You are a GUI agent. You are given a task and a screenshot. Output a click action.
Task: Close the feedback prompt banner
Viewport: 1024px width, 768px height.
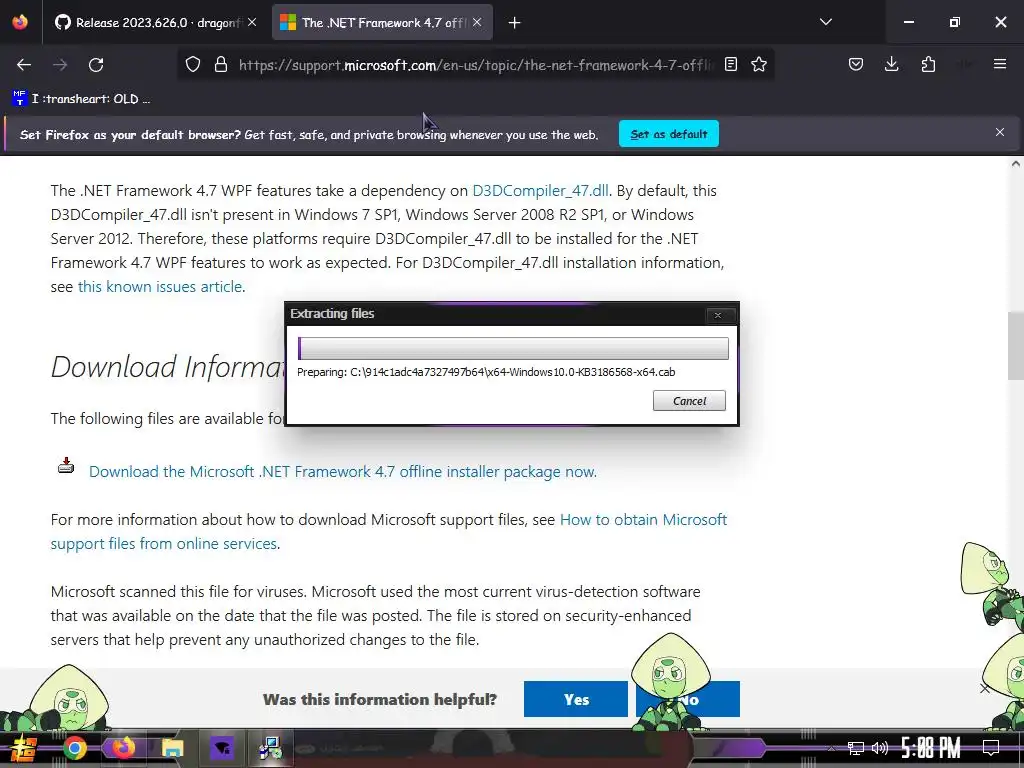(x=985, y=689)
